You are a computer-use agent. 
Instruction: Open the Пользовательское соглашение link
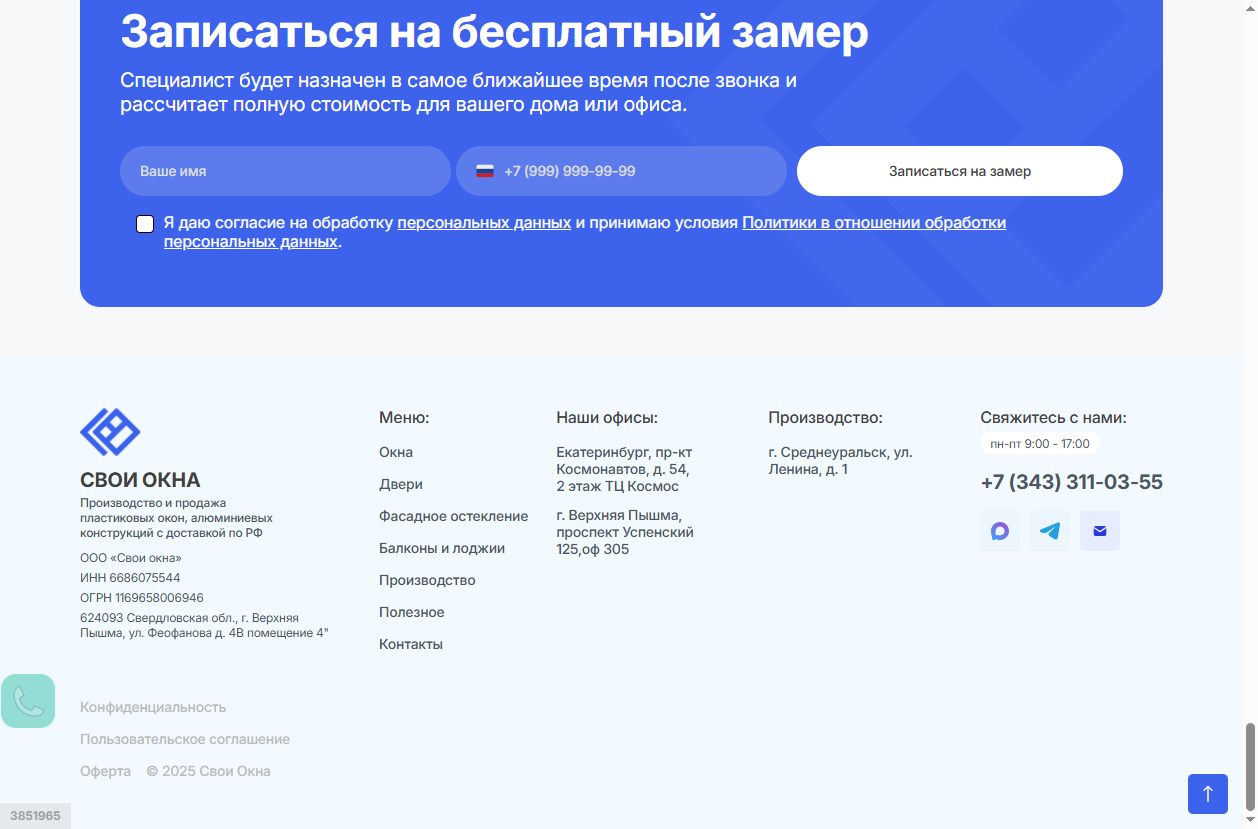point(185,739)
